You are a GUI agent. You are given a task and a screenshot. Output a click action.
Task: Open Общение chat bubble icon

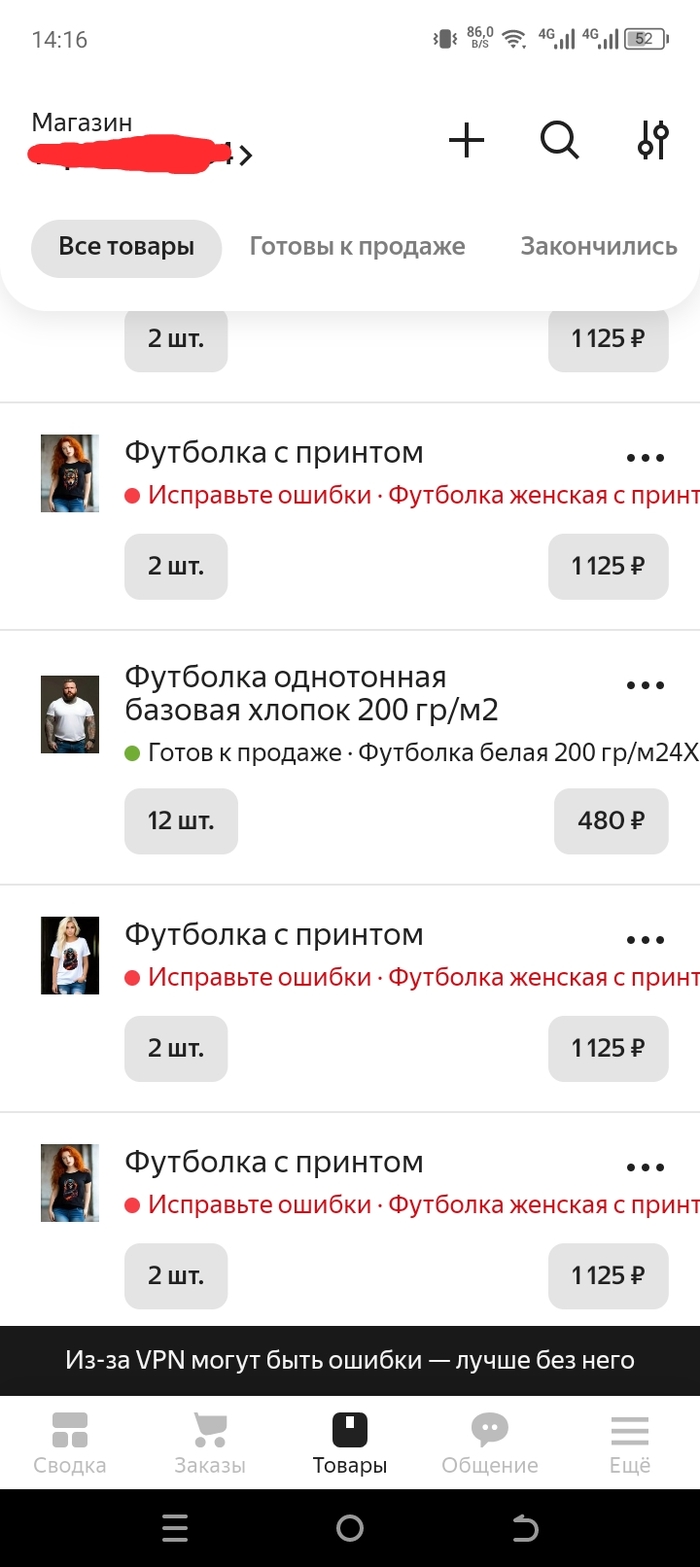(x=490, y=1430)
